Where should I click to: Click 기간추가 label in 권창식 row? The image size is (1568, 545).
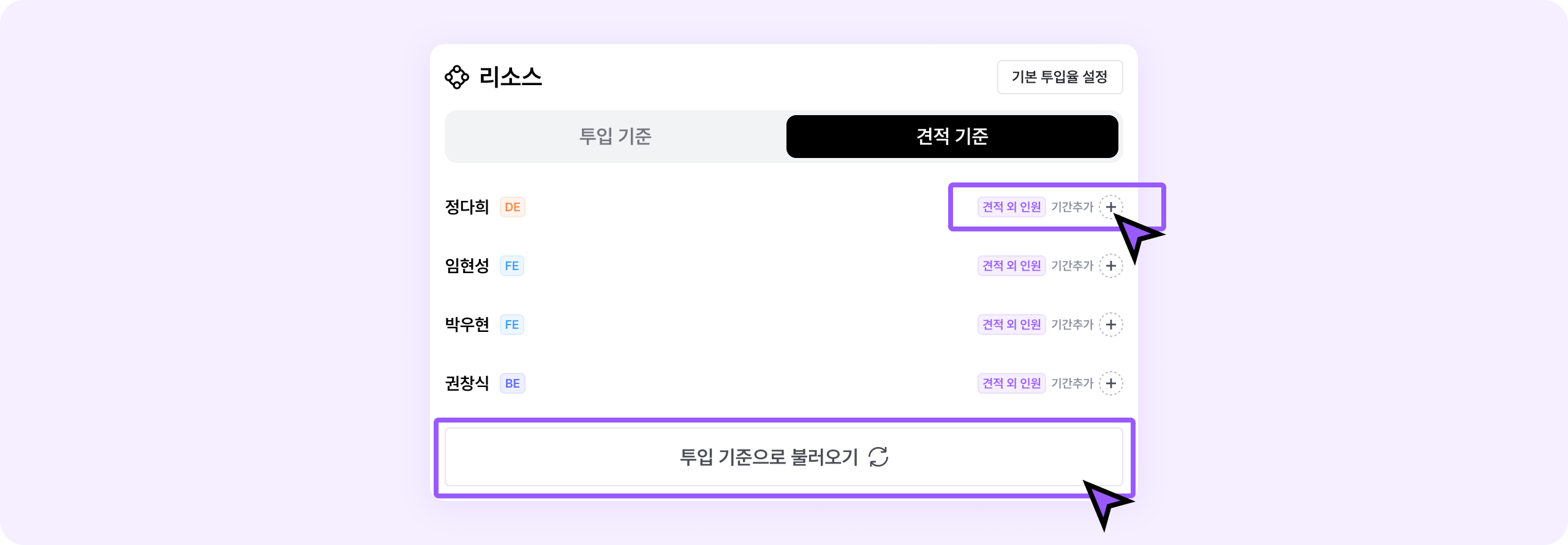click(1072, 383)
